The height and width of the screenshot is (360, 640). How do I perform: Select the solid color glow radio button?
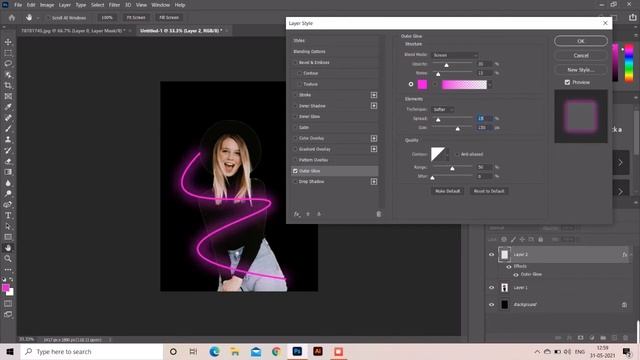click(411, 84)
